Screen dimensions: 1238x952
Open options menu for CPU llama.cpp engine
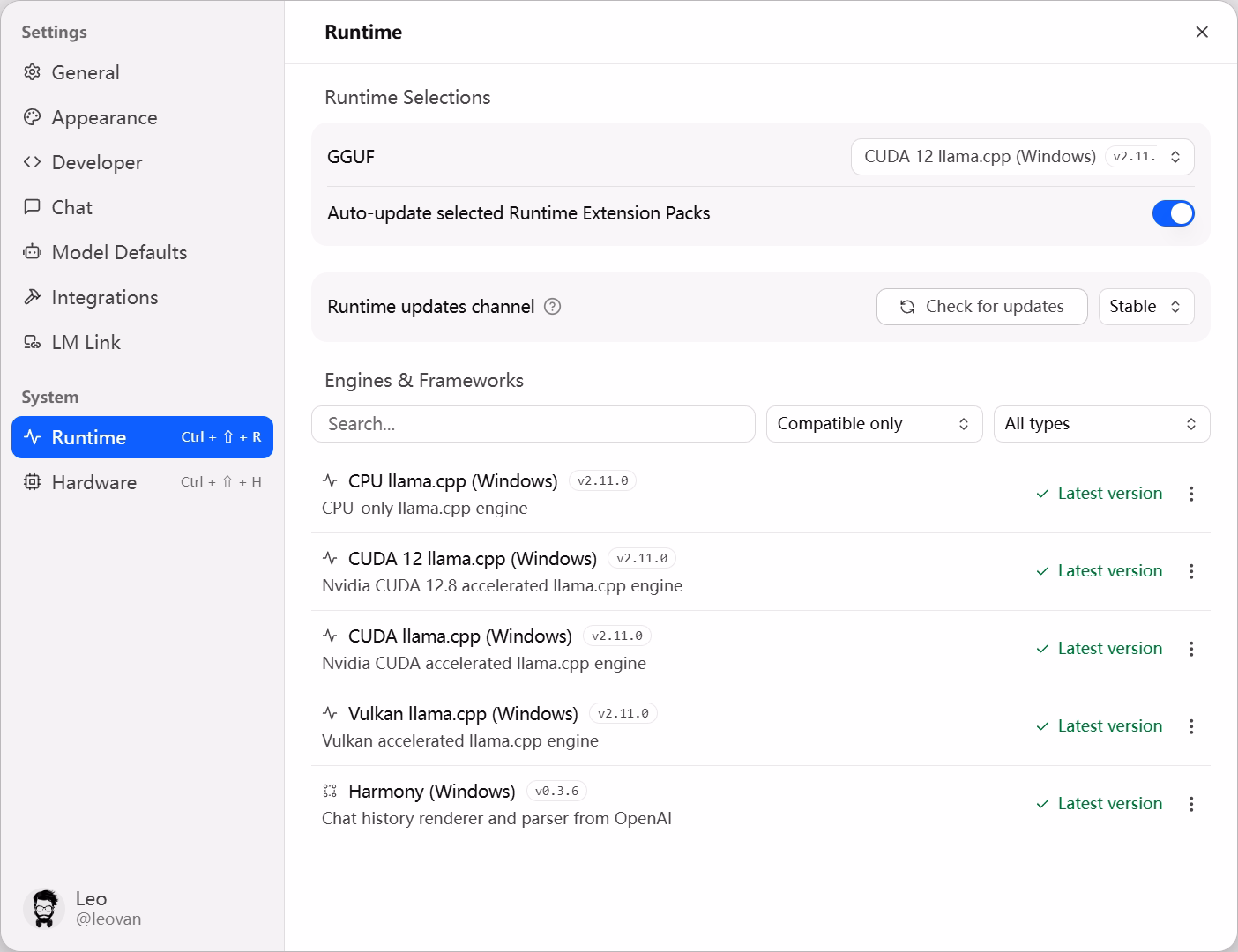click(1191, 494)
